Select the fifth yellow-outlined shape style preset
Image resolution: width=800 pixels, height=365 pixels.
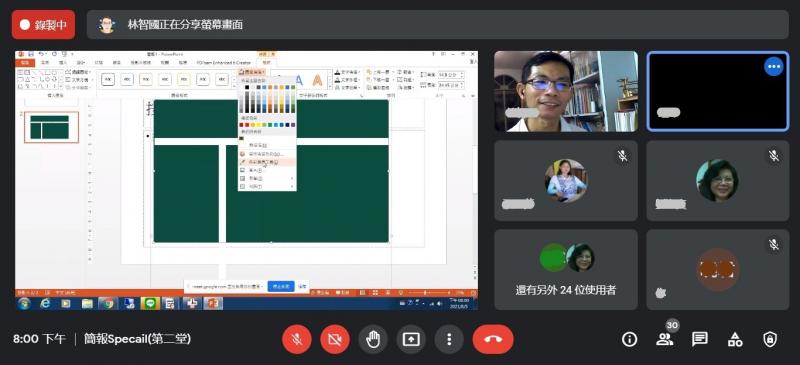pyautogui.click(x=184, y=80)
